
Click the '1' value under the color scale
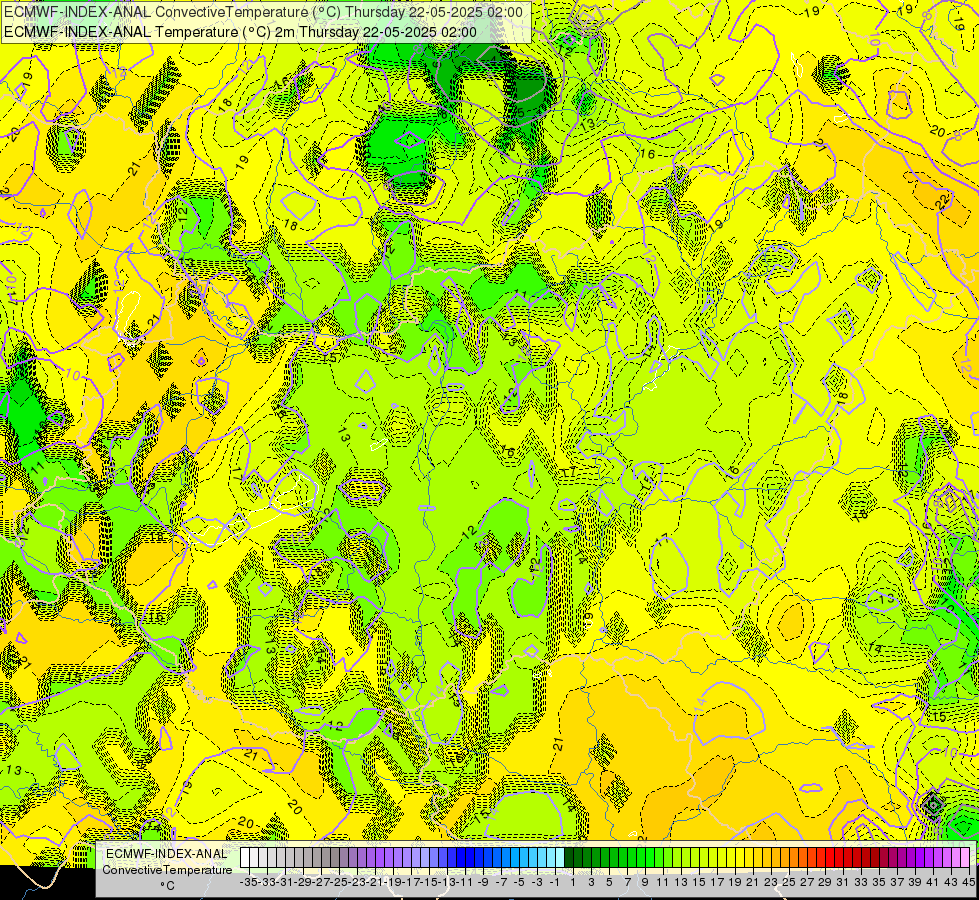(x=573, y=882)
